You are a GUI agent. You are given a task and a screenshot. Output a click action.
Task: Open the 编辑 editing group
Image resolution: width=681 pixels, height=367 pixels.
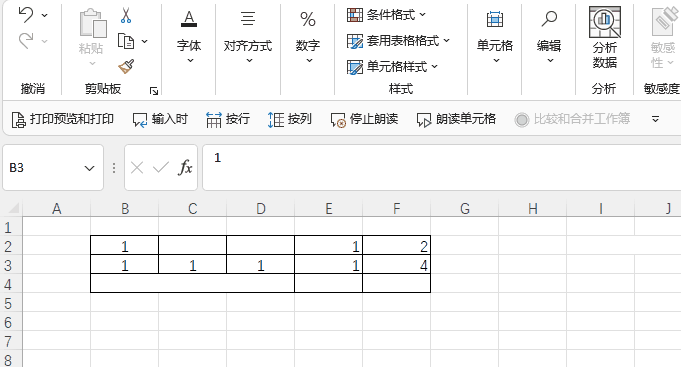549,37
